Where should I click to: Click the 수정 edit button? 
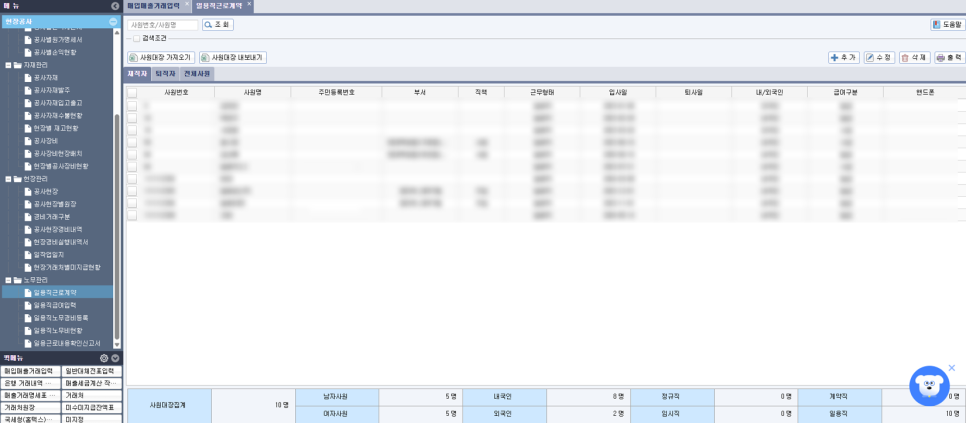pyautogui.click(x=879, y=57)
